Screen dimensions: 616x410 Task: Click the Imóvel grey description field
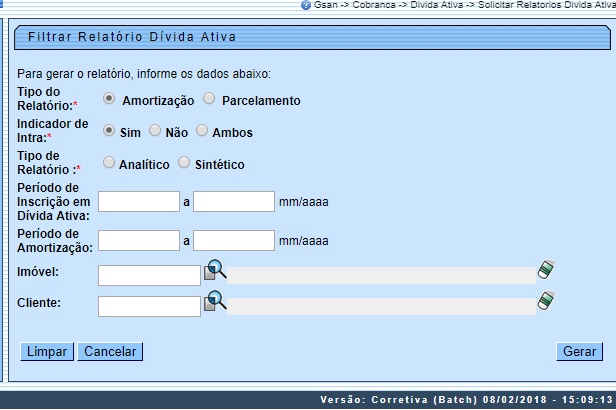[381, 275]
